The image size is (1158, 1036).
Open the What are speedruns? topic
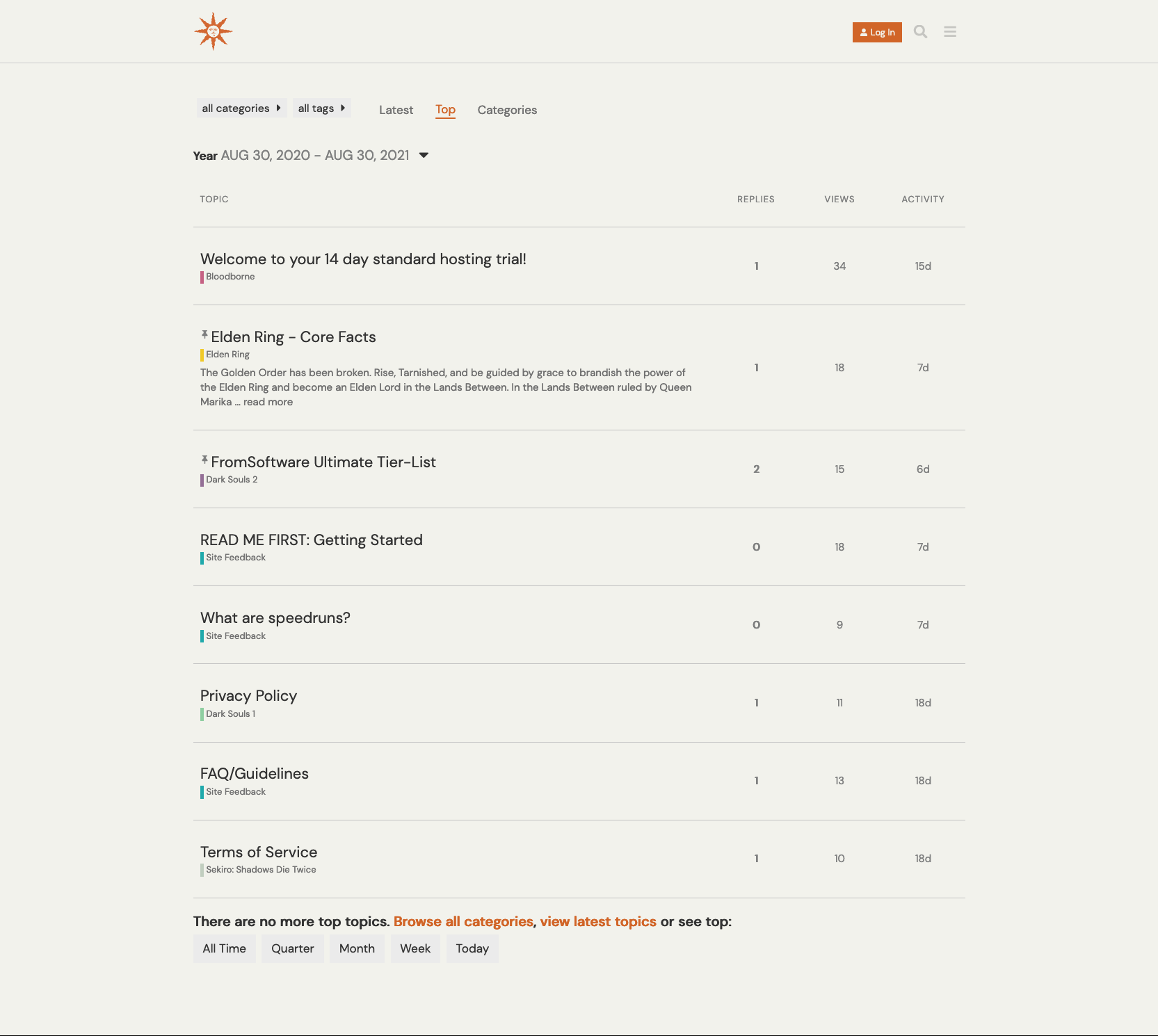coord(275,618)
